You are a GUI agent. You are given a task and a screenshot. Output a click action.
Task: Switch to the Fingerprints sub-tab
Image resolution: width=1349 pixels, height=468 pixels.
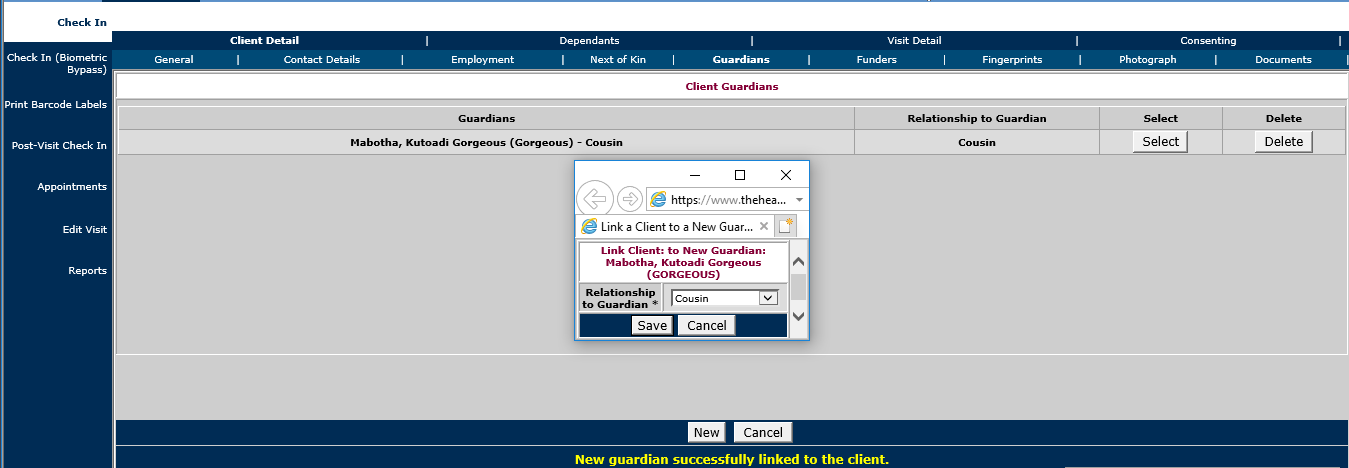1012,60
